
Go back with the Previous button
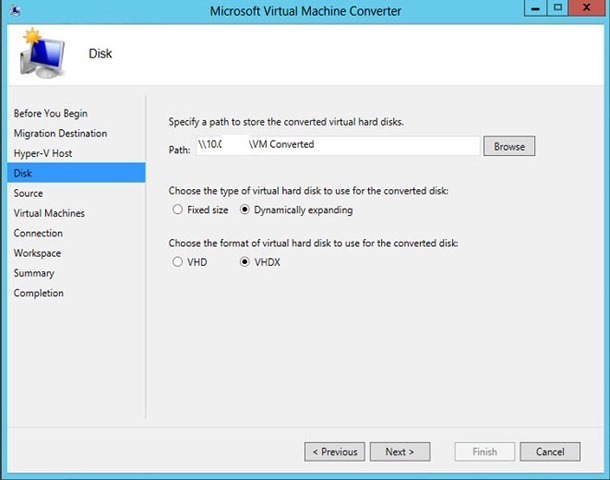pos(335,452)
